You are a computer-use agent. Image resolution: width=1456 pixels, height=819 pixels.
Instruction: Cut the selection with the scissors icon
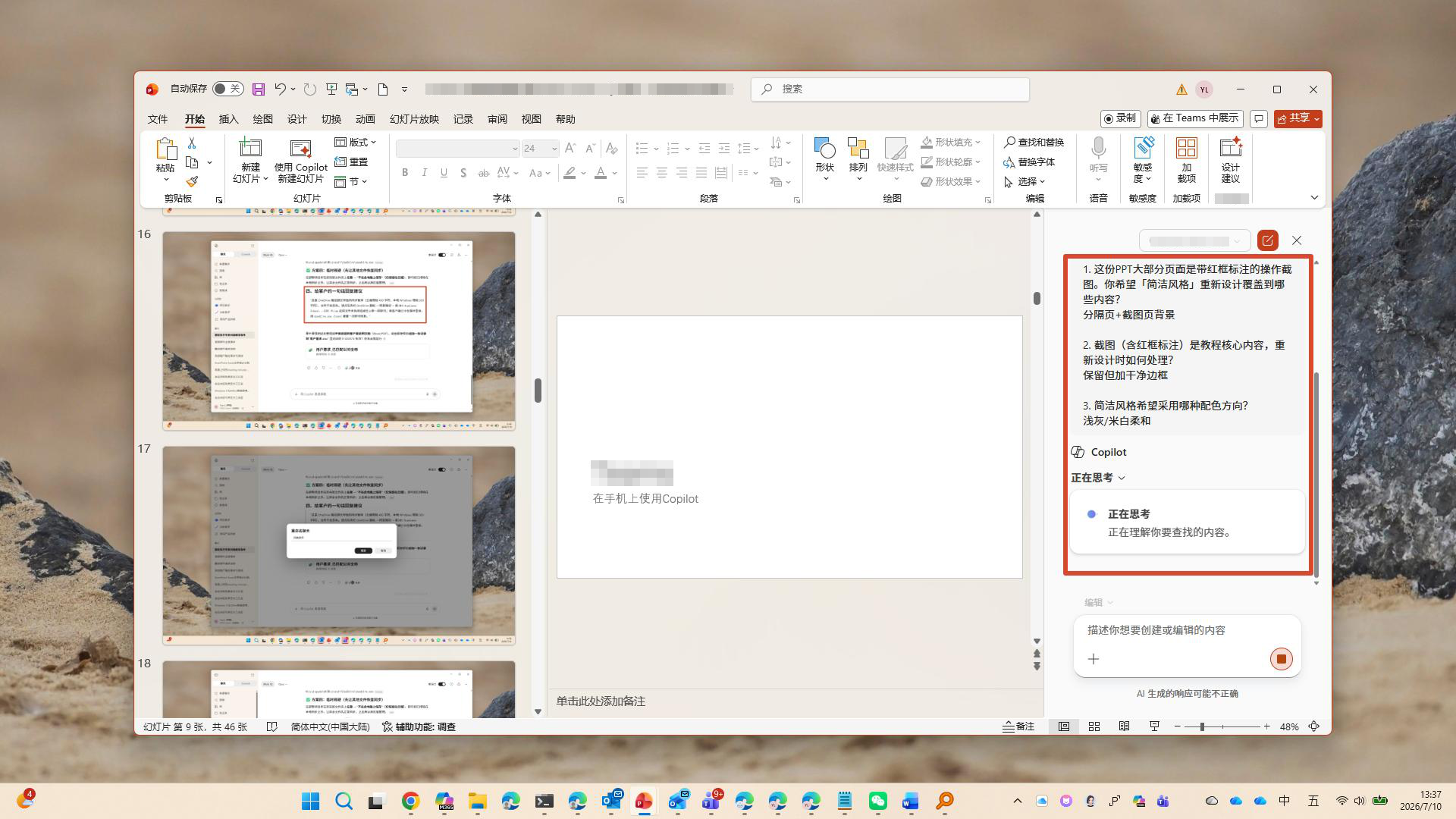tap(192, 143)
